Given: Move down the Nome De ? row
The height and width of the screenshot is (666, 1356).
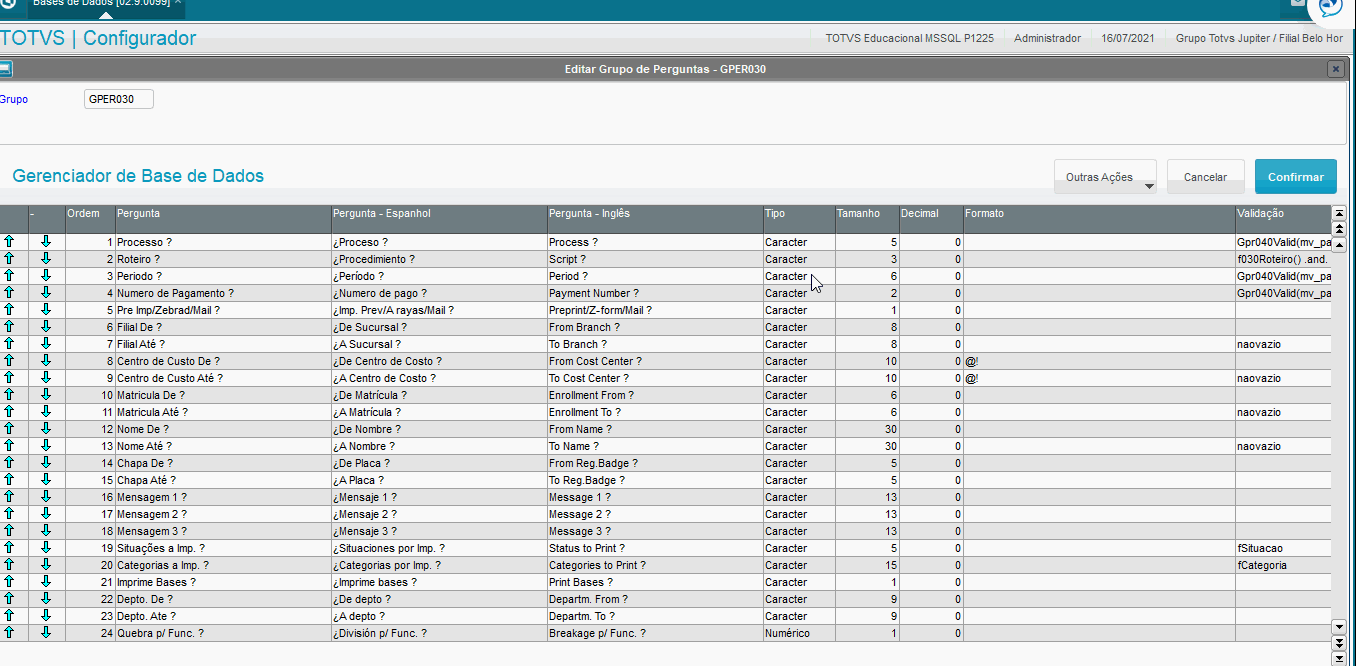Looking at the screenshot, I should [x=46, y=429].
